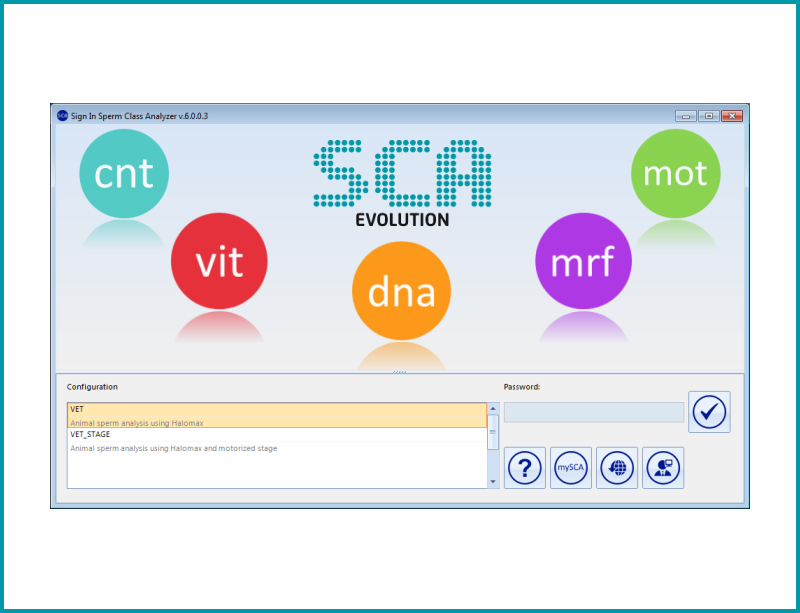Minimize the Sign In window
The image size is (800, 613).
(686, 116)
